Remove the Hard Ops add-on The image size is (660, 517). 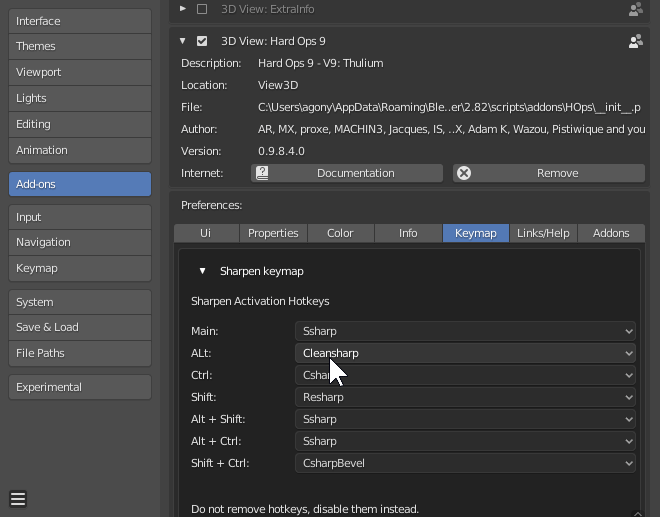coord(548,173)
